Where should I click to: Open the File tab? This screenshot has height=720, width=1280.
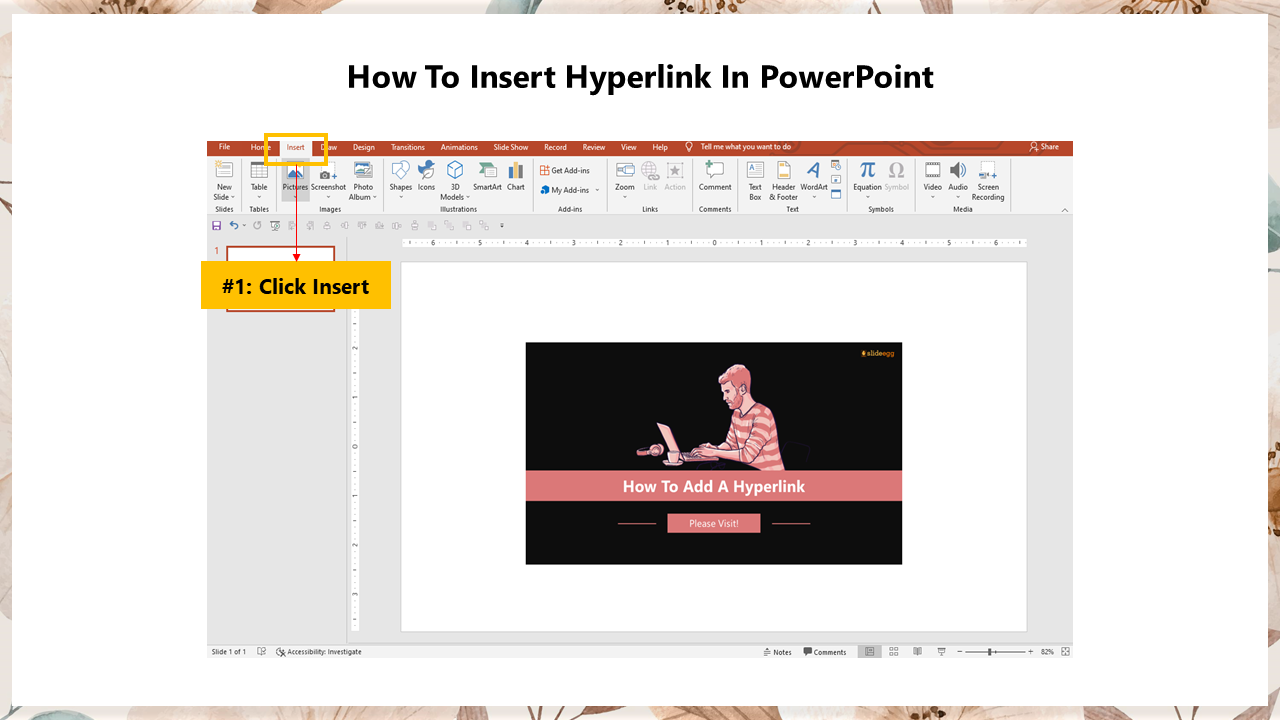coord(224,147)
